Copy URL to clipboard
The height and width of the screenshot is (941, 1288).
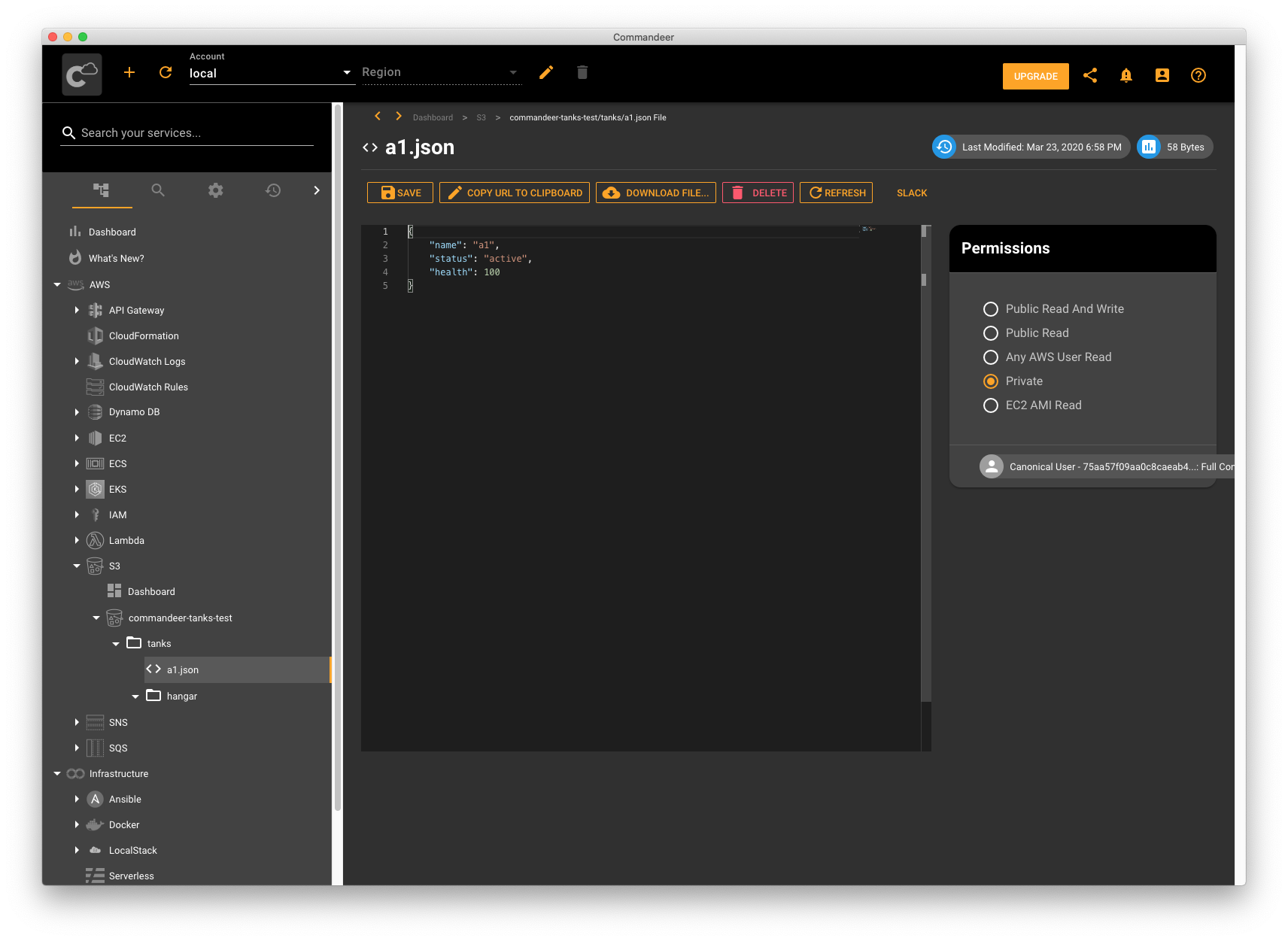point(515,193)
